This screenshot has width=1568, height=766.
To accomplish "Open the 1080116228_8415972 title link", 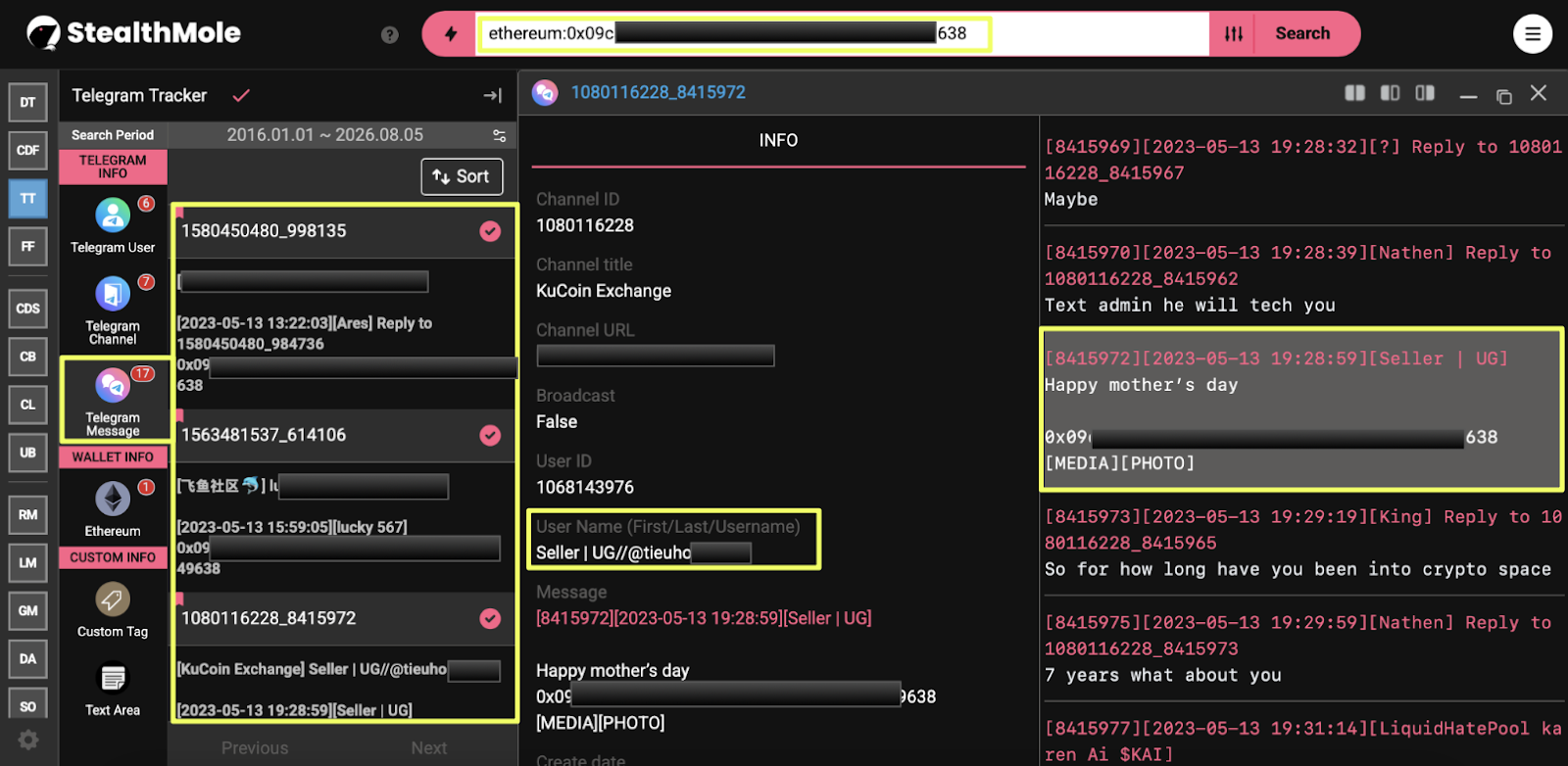I will point(658,92).
